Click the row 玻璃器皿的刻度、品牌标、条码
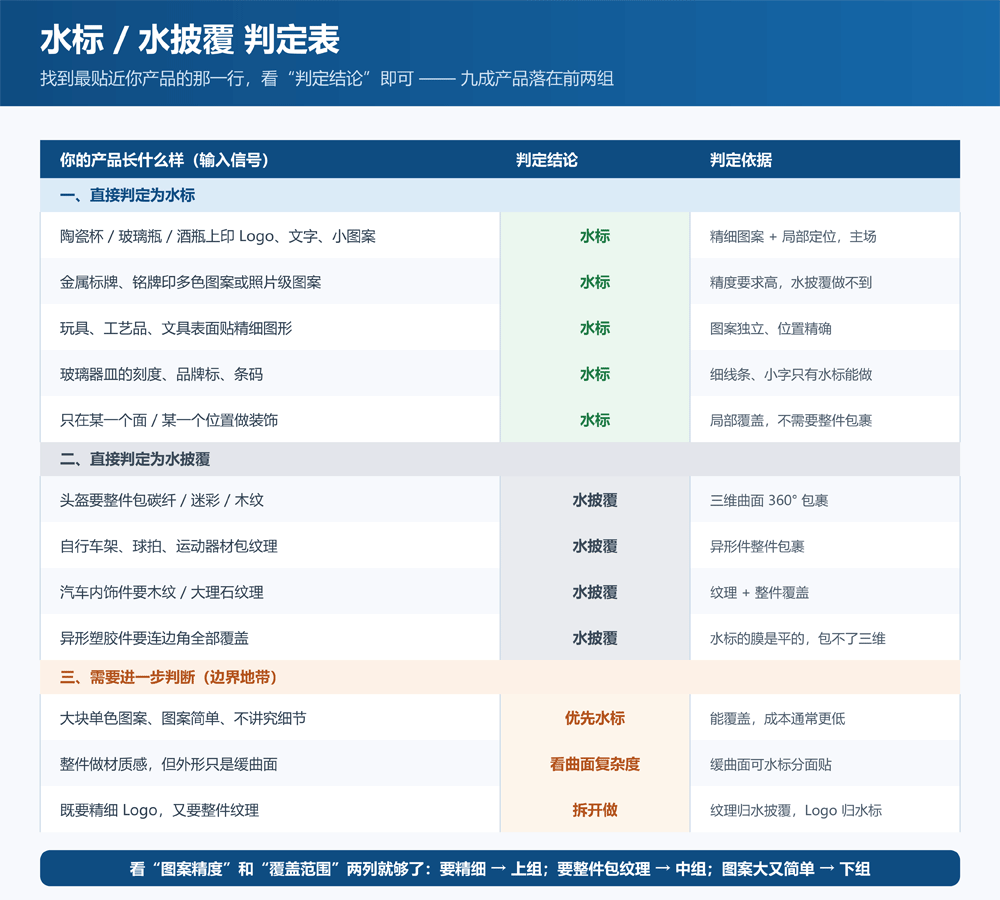 [500, 373]
